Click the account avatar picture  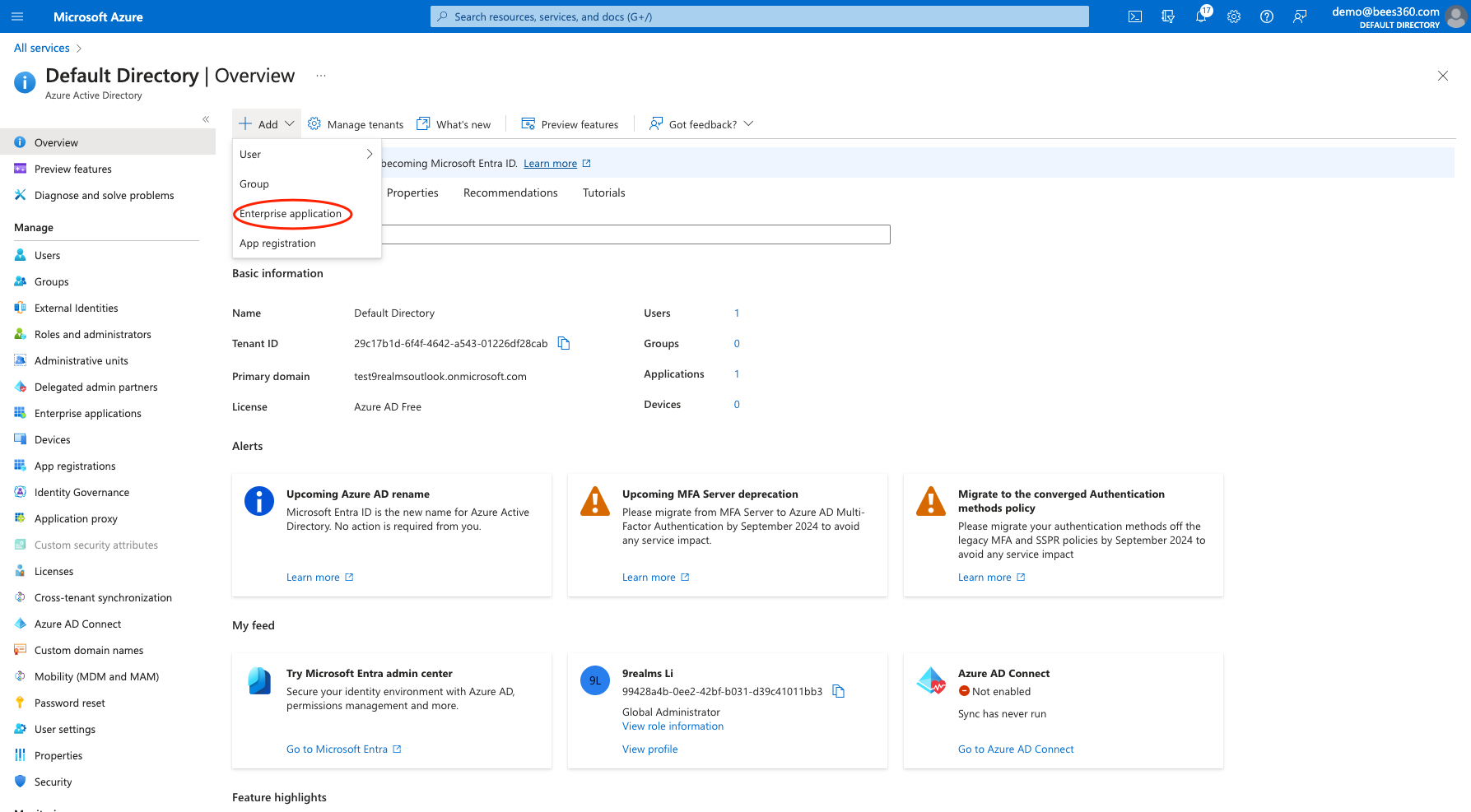point(1455,16)
